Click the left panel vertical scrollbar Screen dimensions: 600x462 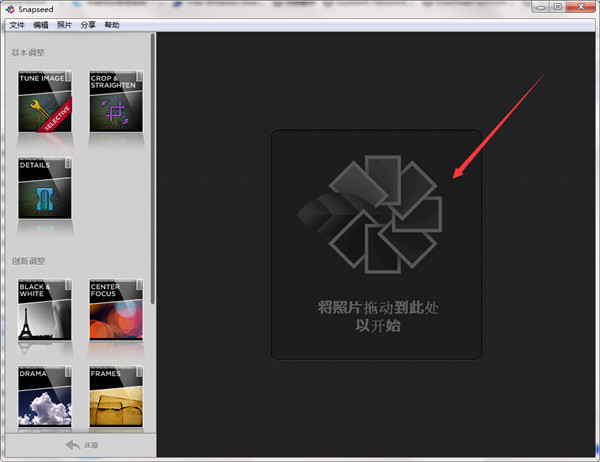point(153,170)
